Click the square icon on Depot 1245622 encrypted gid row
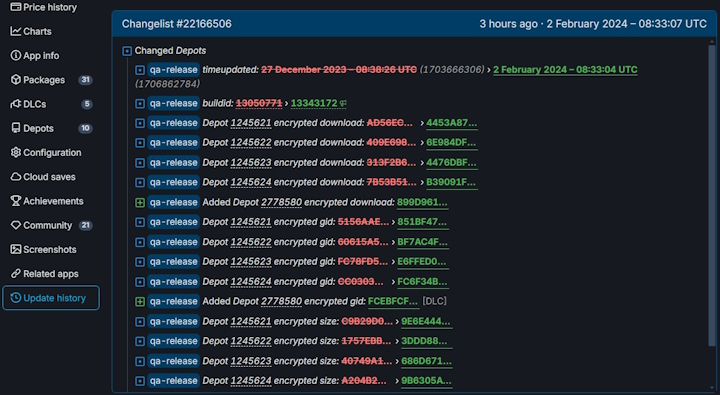The width and height of the screenshot is (720, 395). [x=140, y=243]
